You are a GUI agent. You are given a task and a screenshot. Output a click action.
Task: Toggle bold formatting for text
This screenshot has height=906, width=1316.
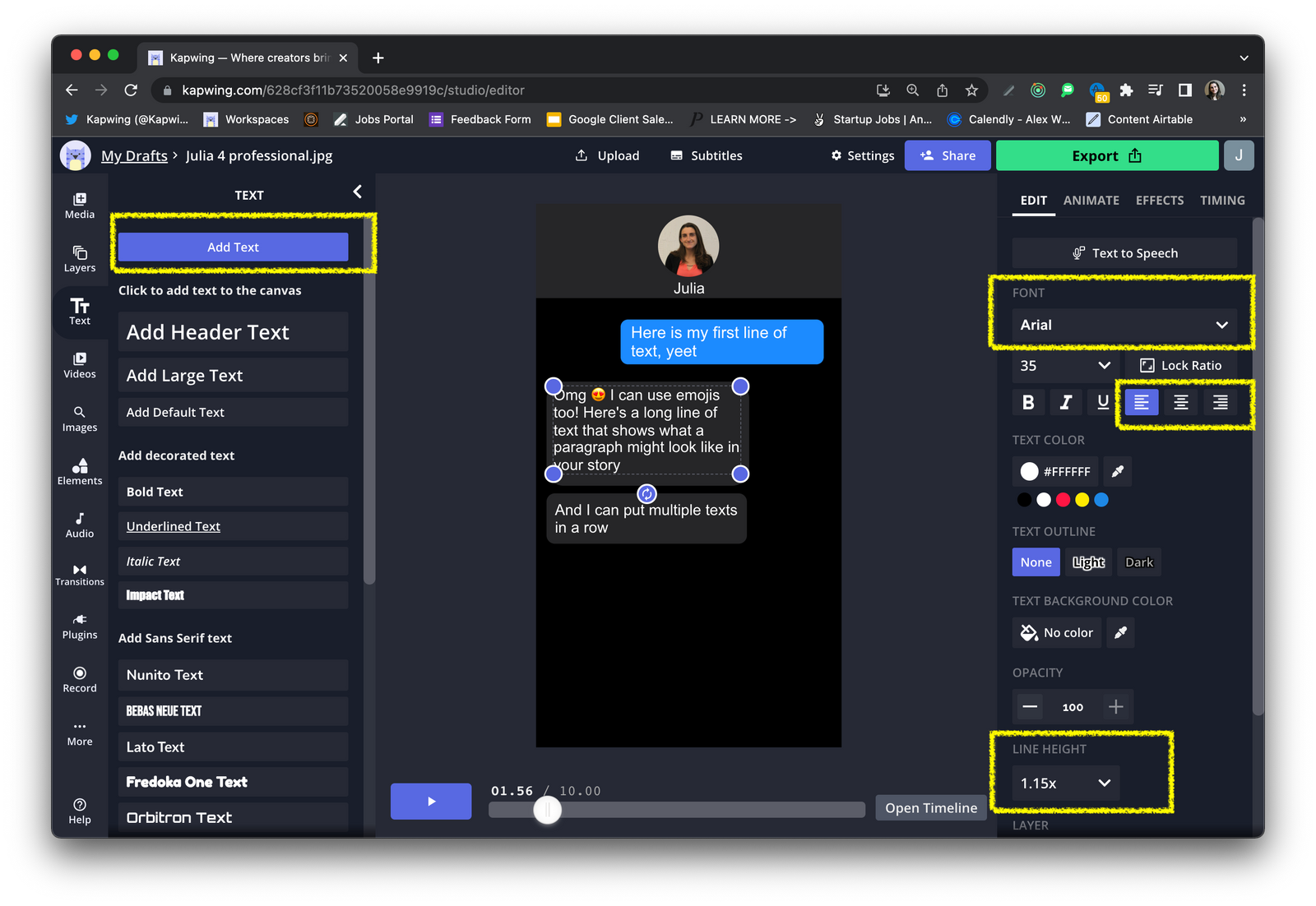[1027, 402]
